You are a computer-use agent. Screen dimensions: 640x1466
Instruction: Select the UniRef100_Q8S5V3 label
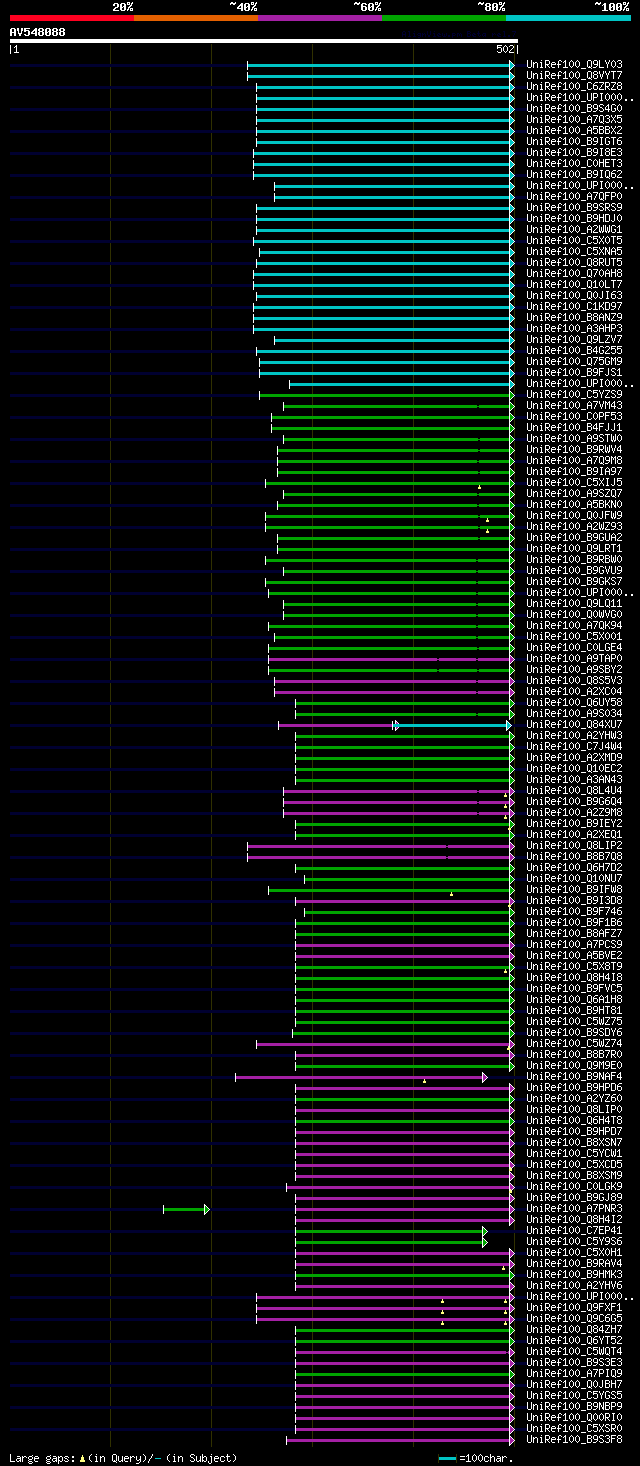click(574, 680)
